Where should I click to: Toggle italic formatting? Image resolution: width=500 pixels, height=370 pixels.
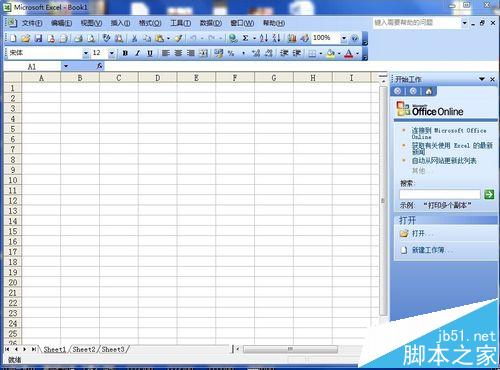click(137, 53)
